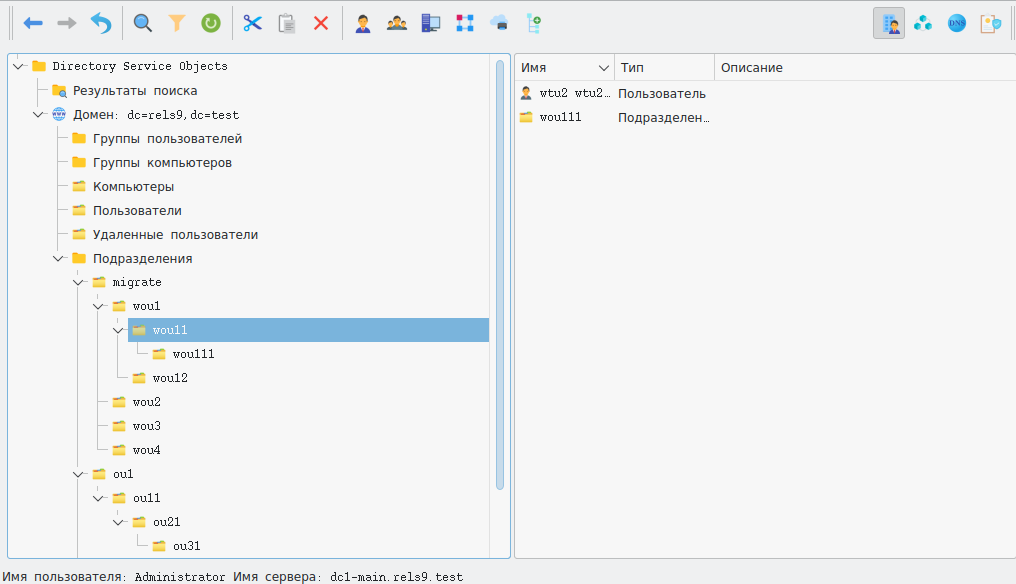Click the computer icon in toolbar
This screenshot has width=1016, height=584.
pos(431,23)
